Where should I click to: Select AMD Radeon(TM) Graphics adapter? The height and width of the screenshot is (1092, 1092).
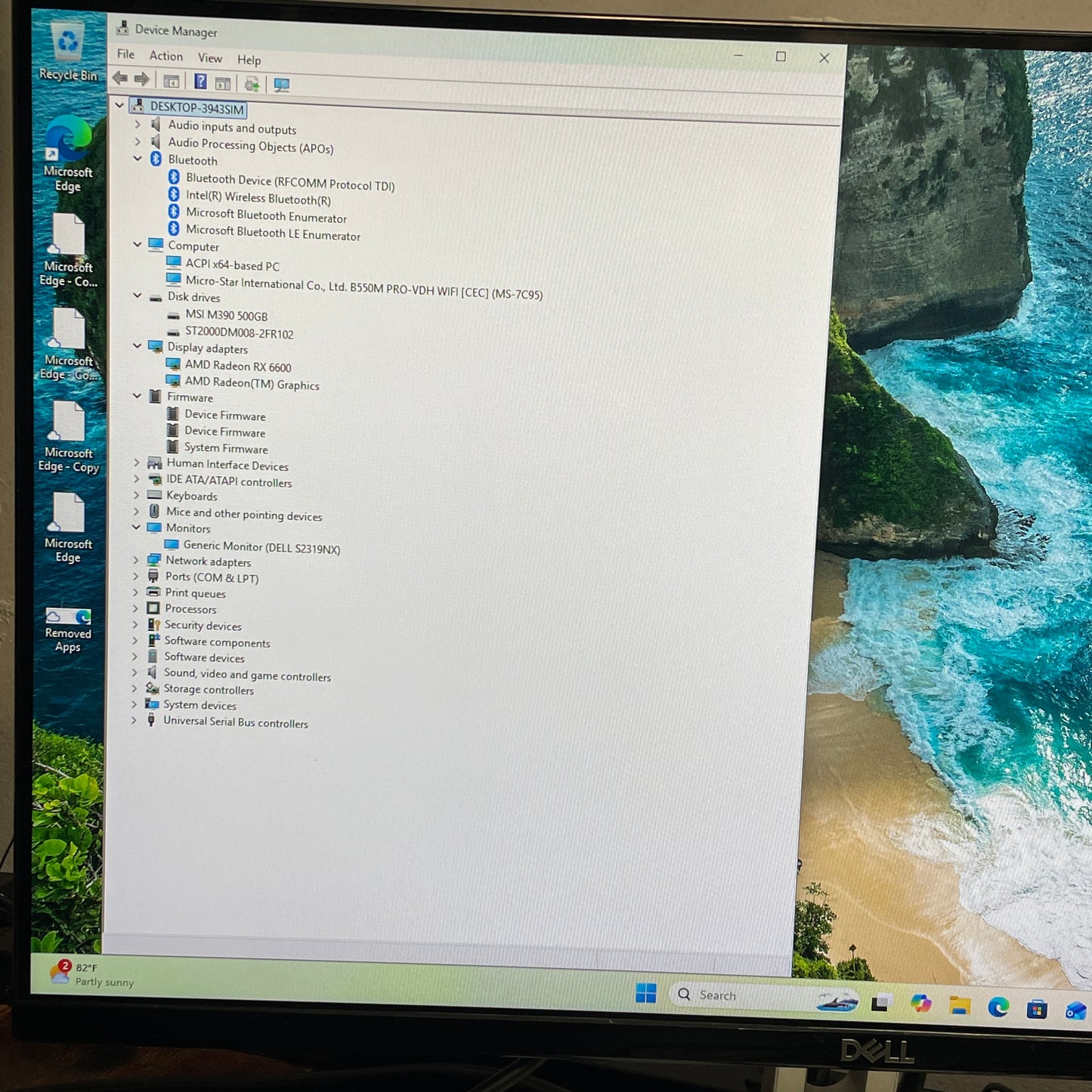click(252, 383)
